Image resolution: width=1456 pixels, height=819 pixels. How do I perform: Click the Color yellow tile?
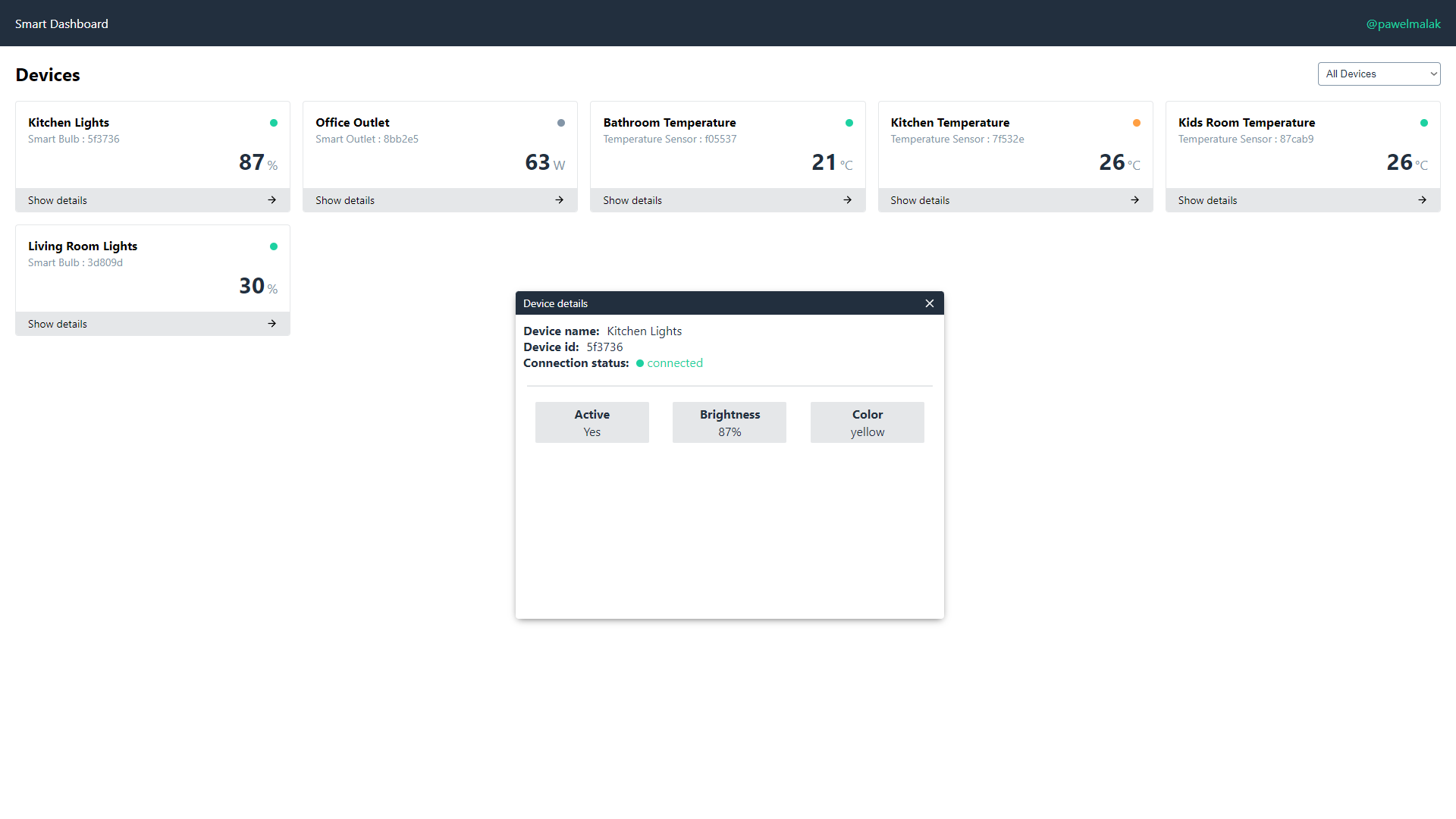pos(867,422)
